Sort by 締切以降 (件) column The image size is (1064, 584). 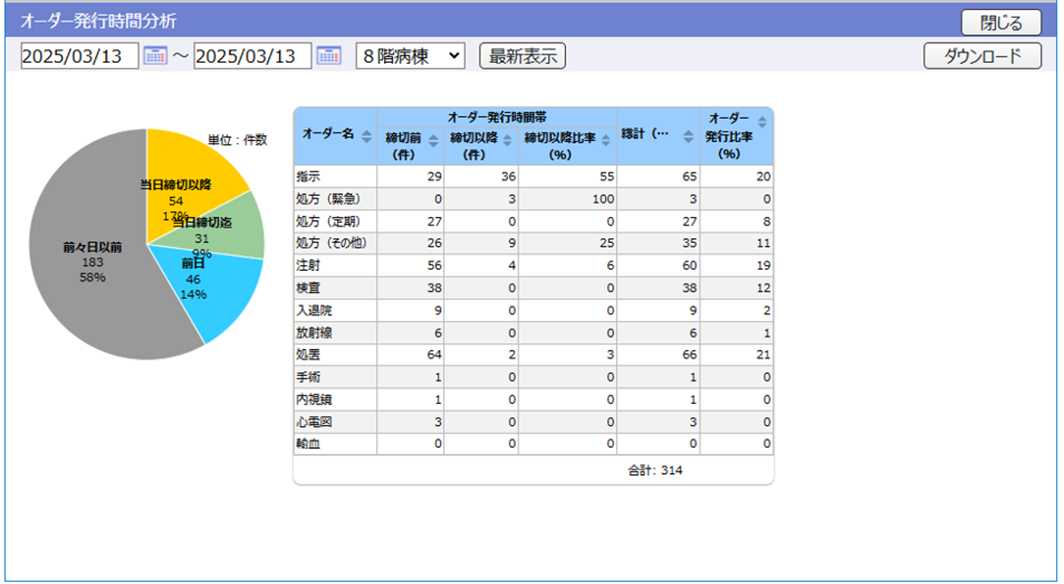(507, 142)
